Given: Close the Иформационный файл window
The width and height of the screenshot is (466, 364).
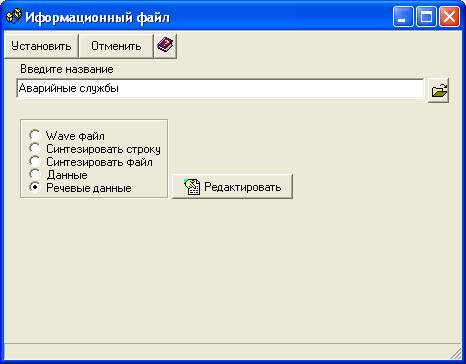Looking at the screenshot, I should coord(449,17).
